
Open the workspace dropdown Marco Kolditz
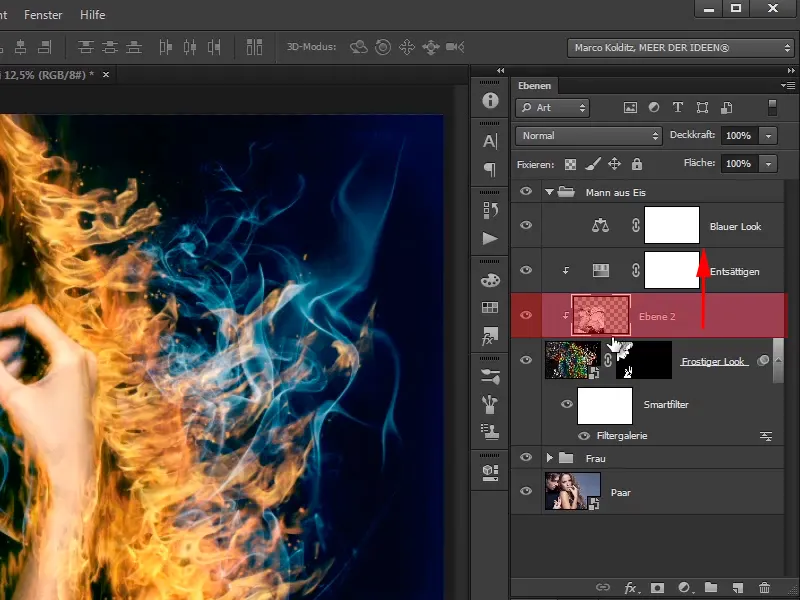tap(681, 47)
